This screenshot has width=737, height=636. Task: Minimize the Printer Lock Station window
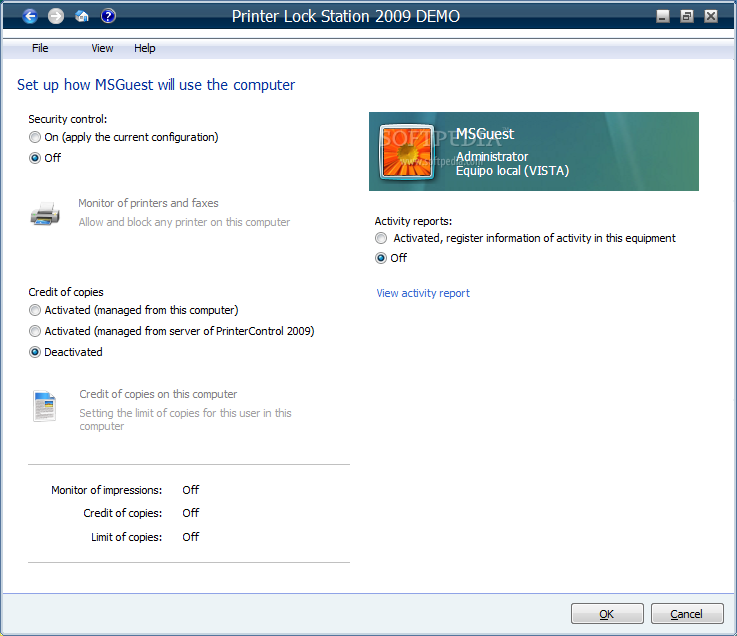click(663, 17)
